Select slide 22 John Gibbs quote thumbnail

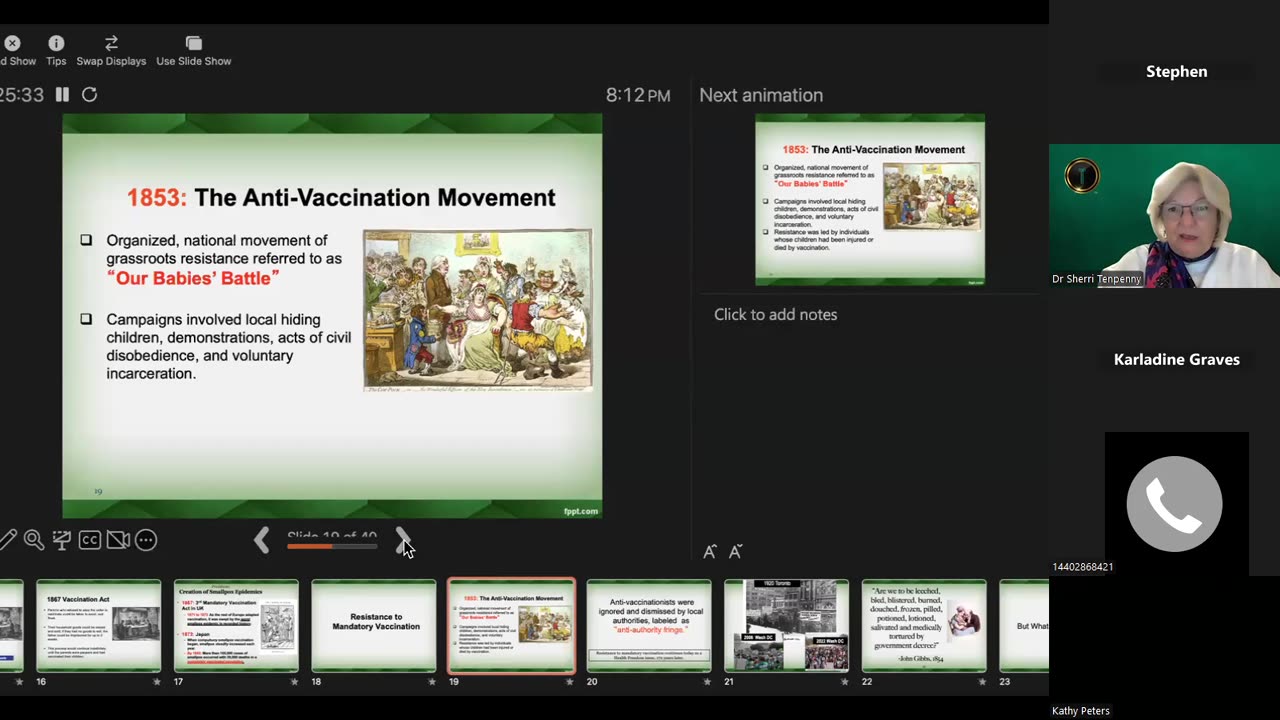coord(924,625)
